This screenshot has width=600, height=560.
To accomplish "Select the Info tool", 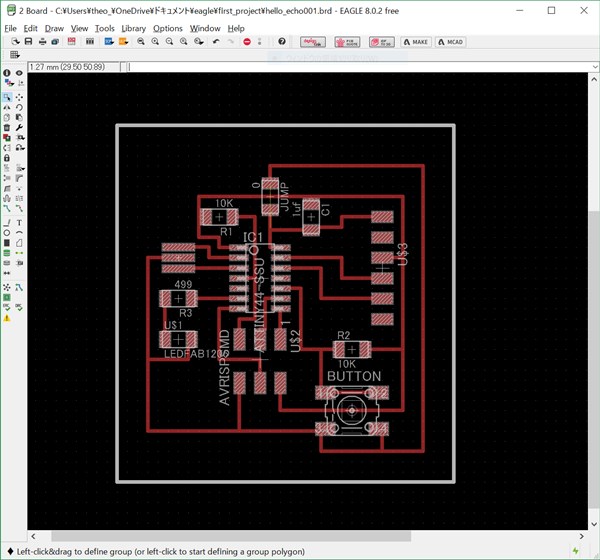I will [x=7, y=73].
